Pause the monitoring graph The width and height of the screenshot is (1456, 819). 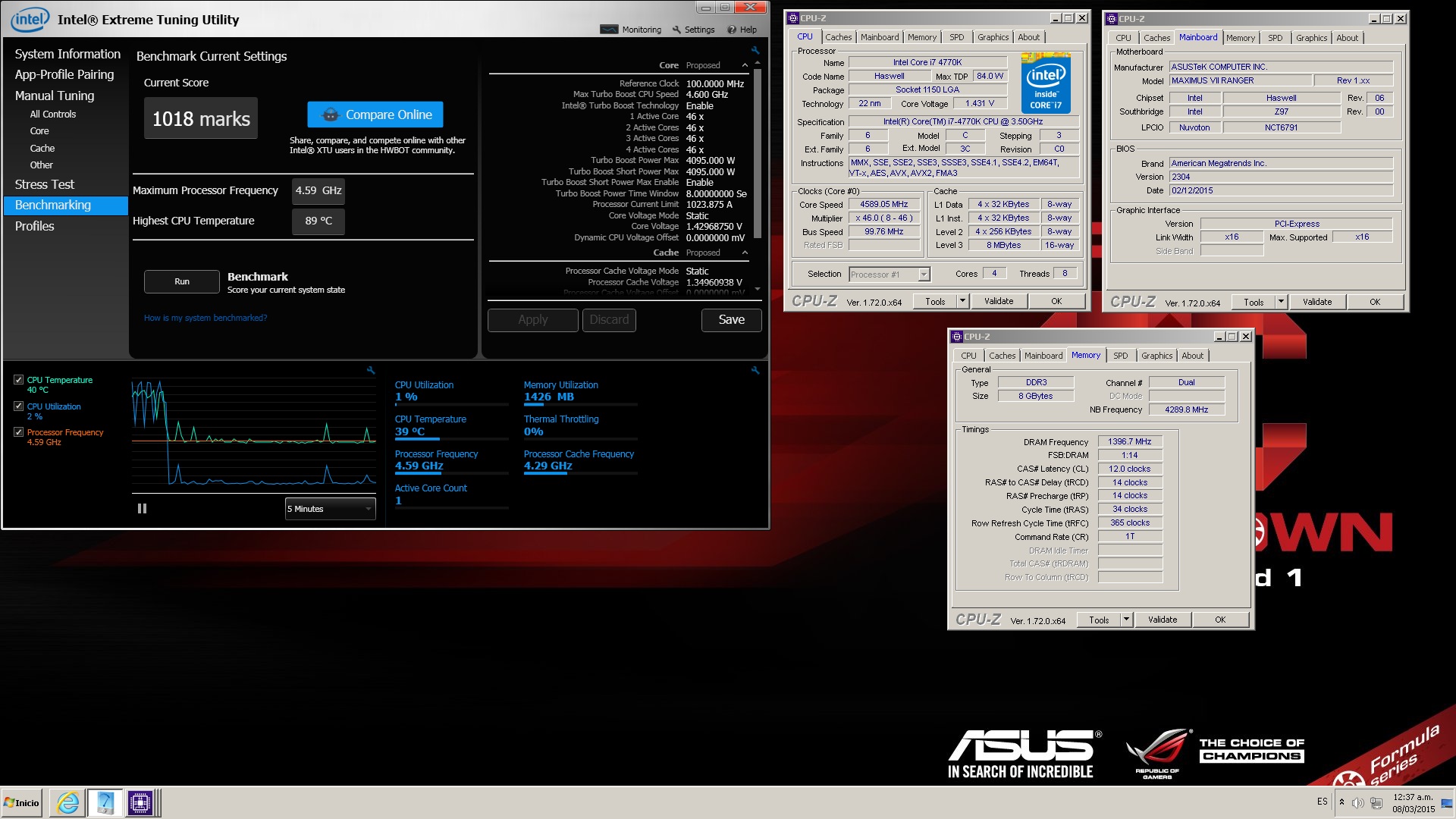(x=142, y=509)
